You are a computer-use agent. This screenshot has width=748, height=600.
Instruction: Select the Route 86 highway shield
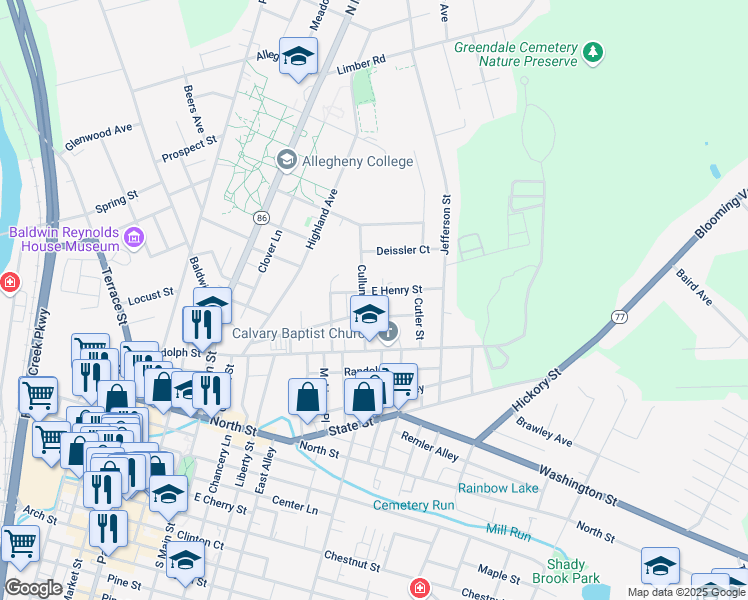tap(261, 218)
